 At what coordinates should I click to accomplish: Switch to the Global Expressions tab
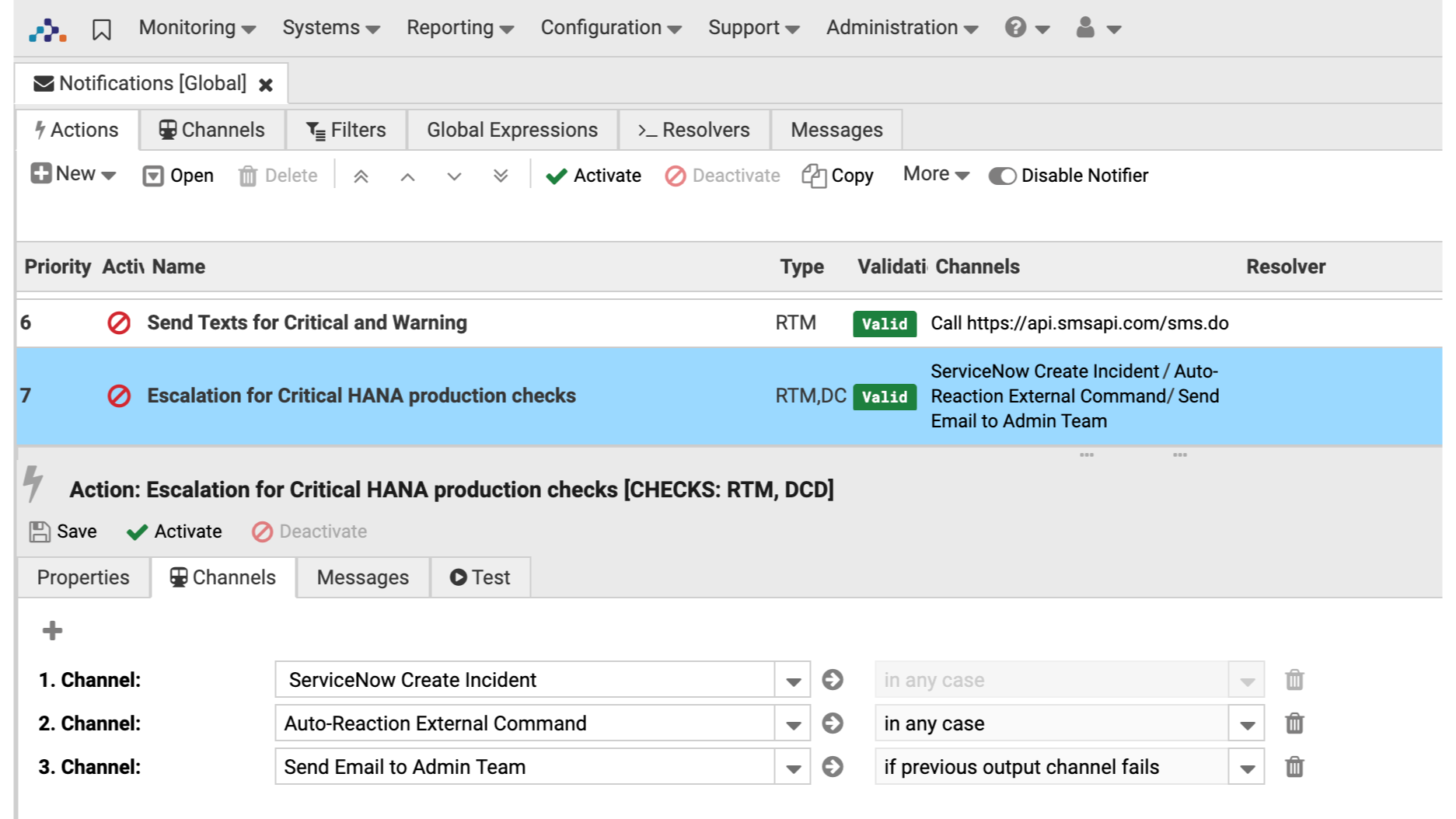[512, 130]
